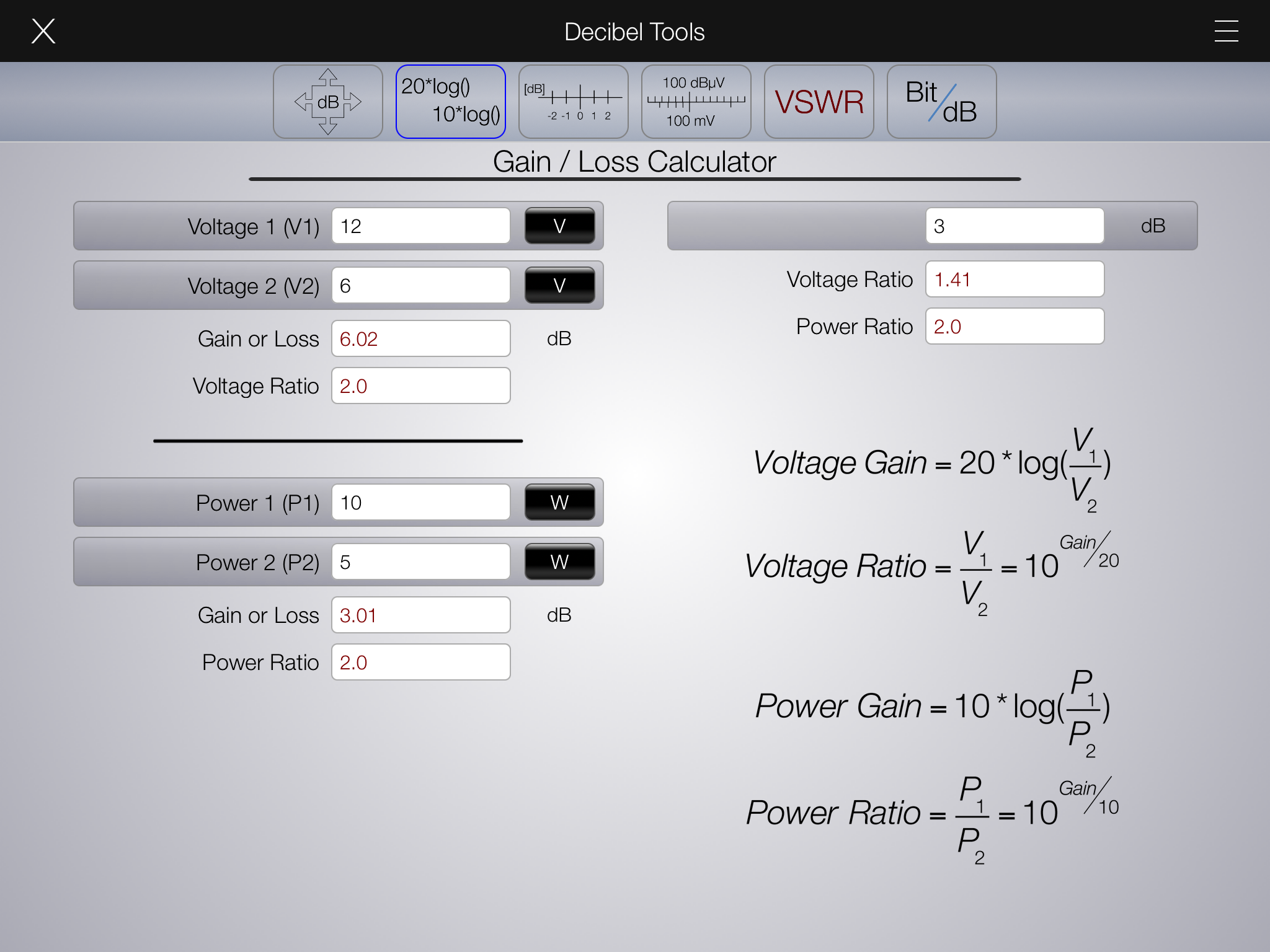Select the 1.41 Voltage Ratio result field
Screen dimensions: 1270x952
click(x=1015, y=279)
